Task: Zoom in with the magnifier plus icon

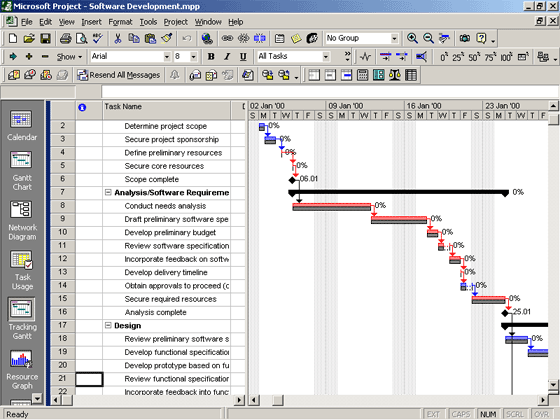Action: tap(412, 38)
